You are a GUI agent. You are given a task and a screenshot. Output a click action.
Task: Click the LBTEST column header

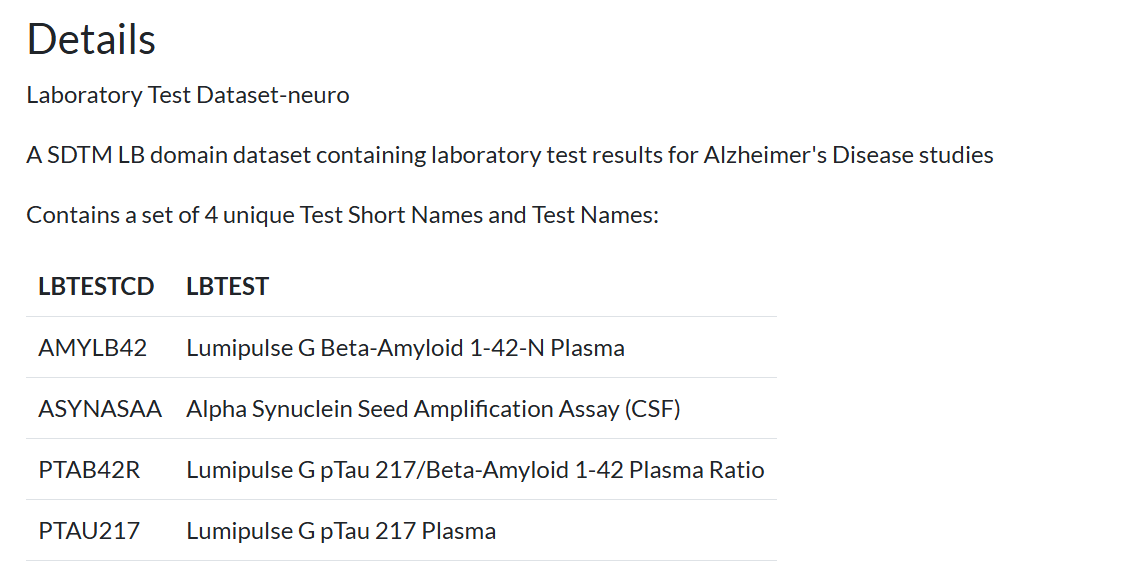click(227, 286)
